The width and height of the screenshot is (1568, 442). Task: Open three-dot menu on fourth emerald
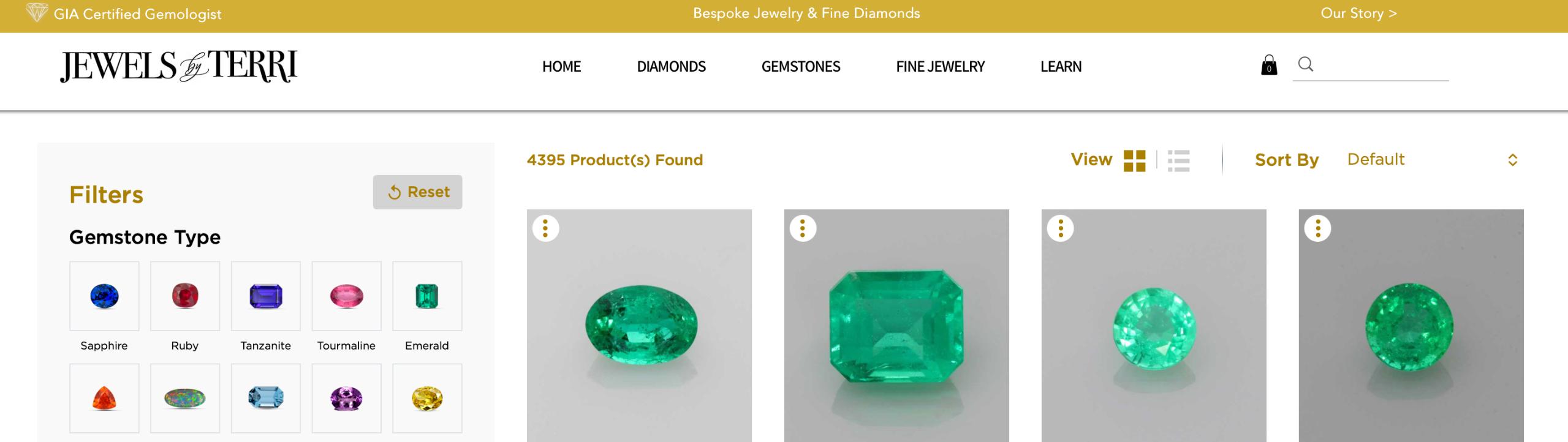tap(1317, 228)
